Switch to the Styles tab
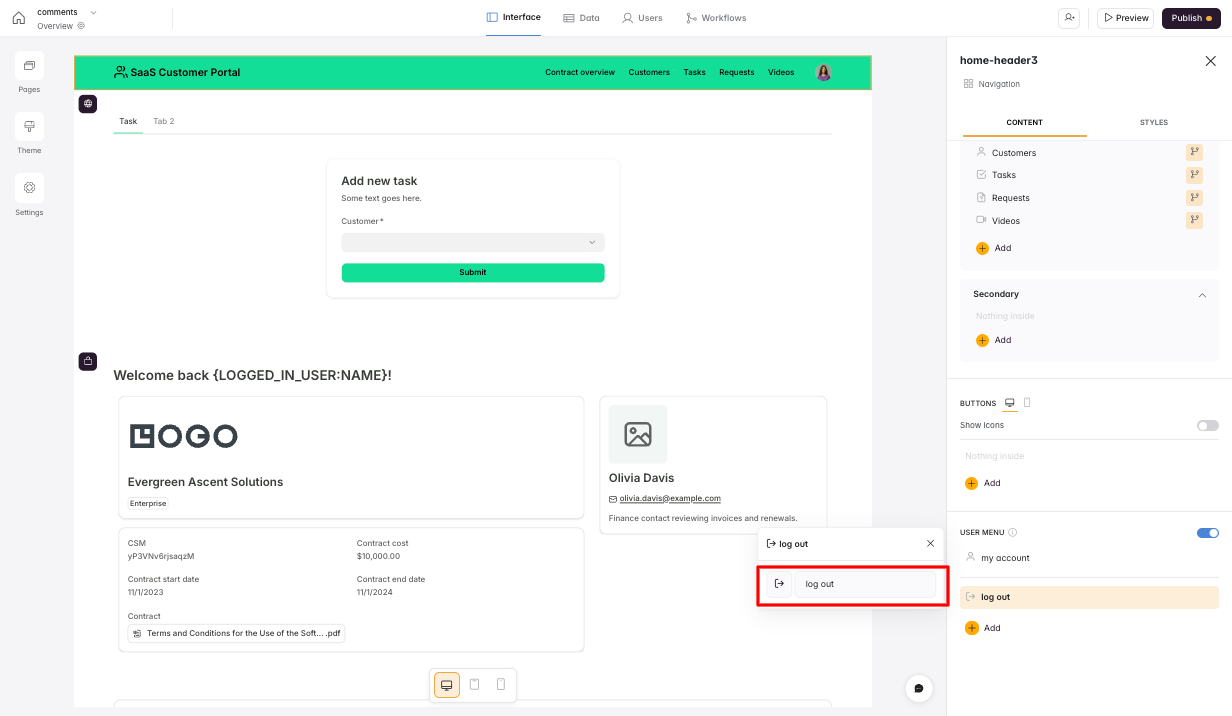The width and height of the screenshot is (1232, 716). pos(1153,123)
